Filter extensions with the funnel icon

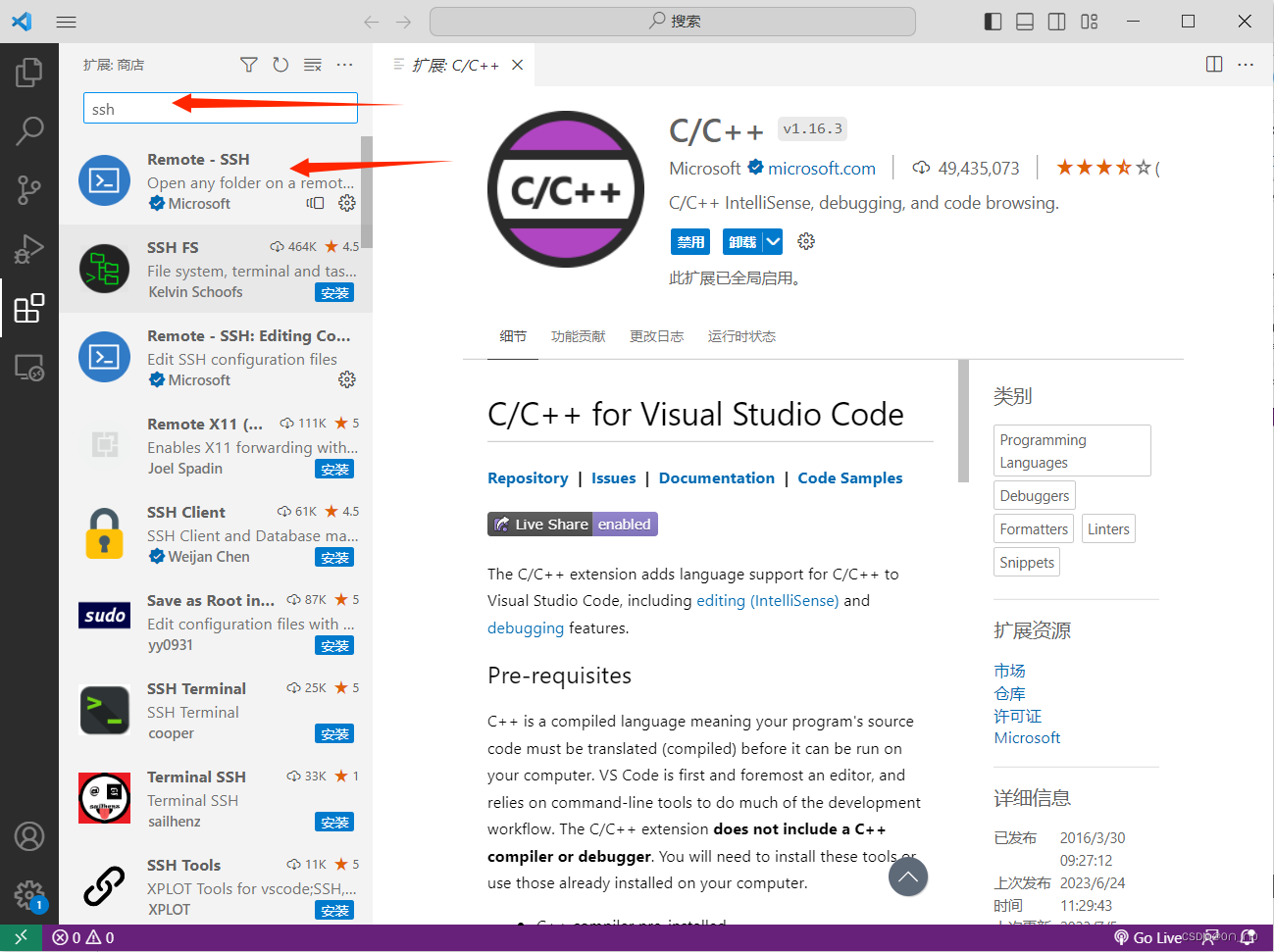(x=249, y=65)
